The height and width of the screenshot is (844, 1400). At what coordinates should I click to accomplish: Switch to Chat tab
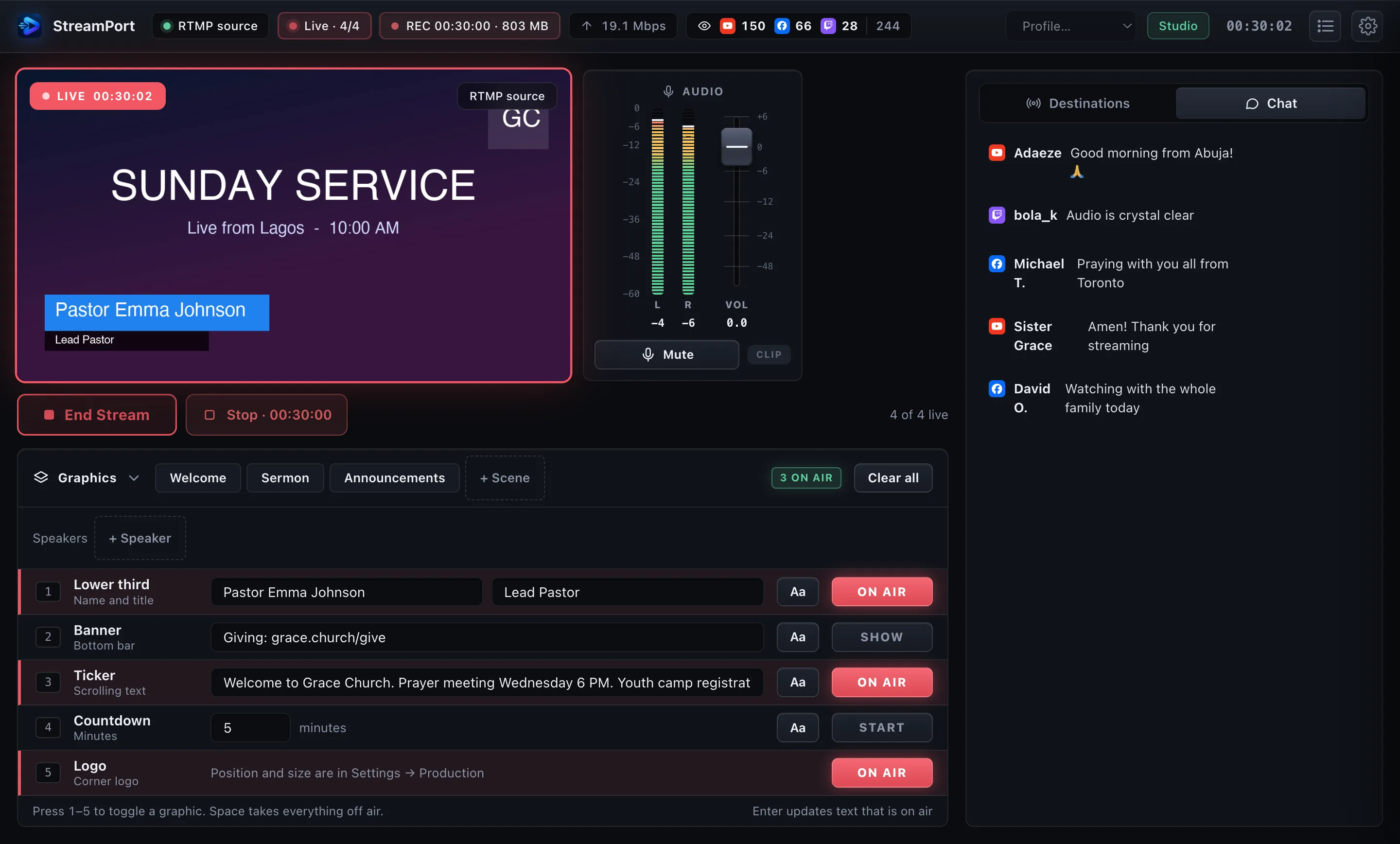(x=1271, y=104)
